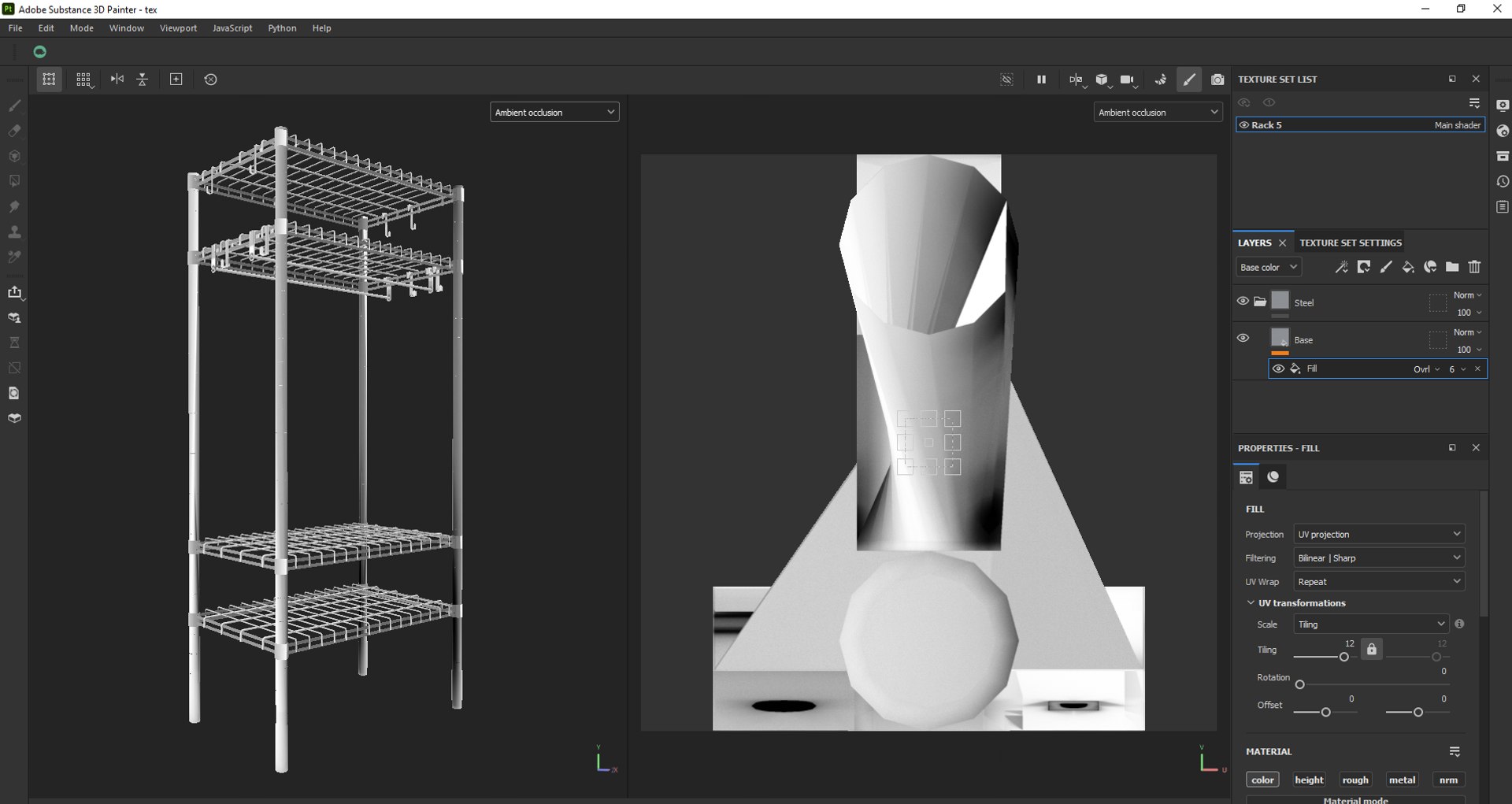The image size is (1512, 804).
Task: Toggle the height material channel
Action: 1309,780
